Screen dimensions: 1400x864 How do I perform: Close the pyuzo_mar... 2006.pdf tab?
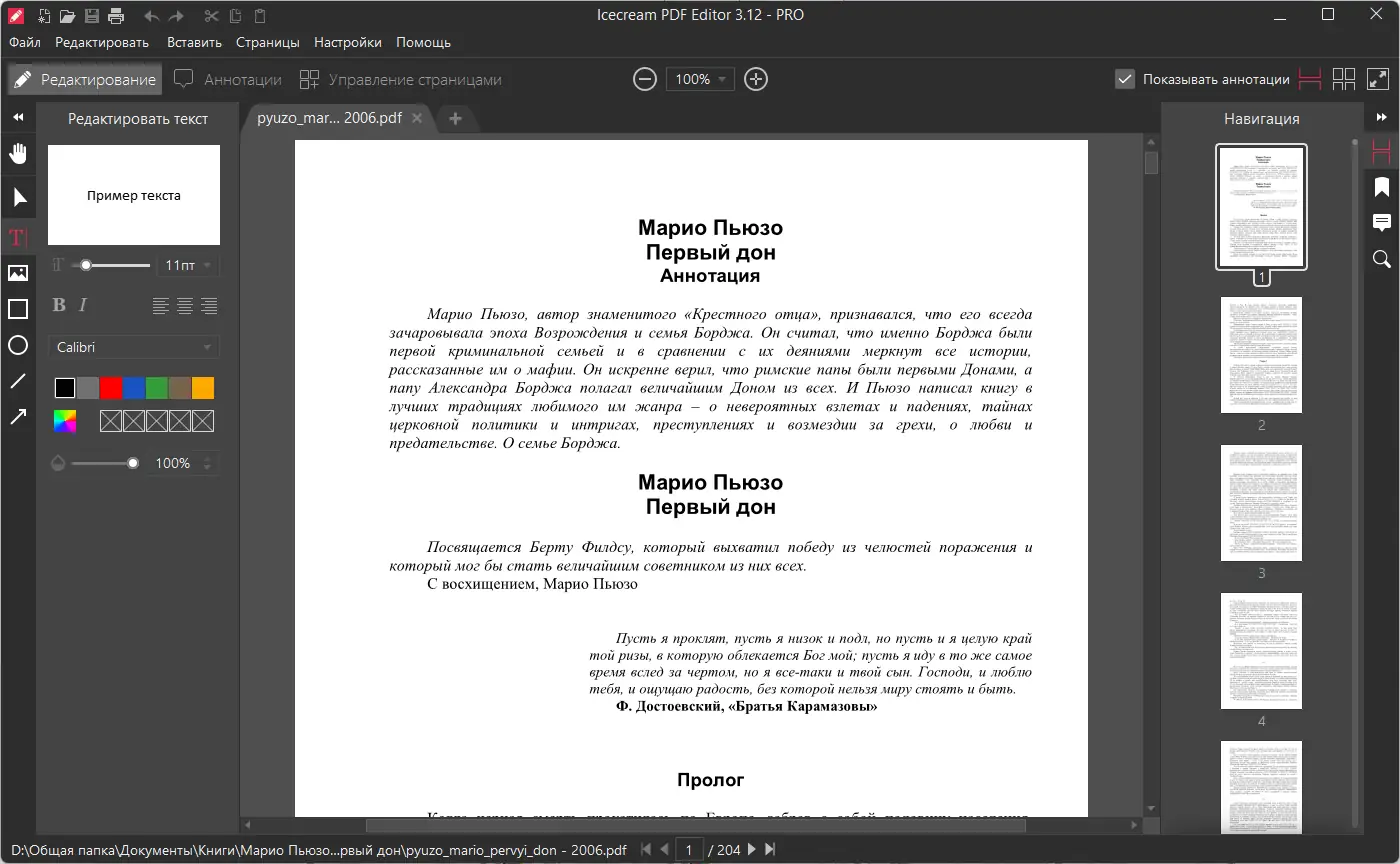click(x=418, y=118)
